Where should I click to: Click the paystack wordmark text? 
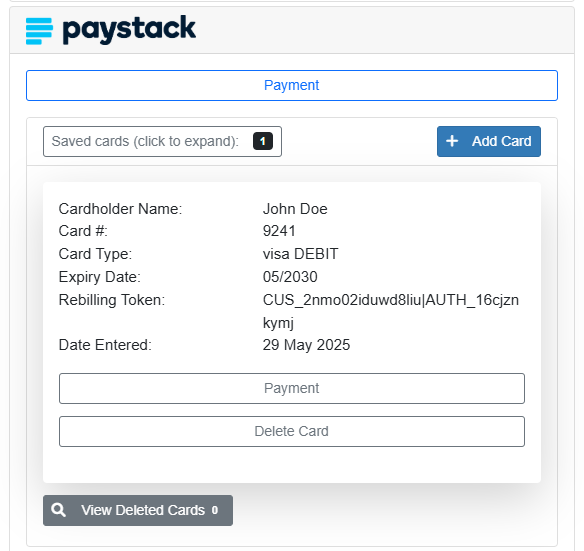[x=129, y=30]
